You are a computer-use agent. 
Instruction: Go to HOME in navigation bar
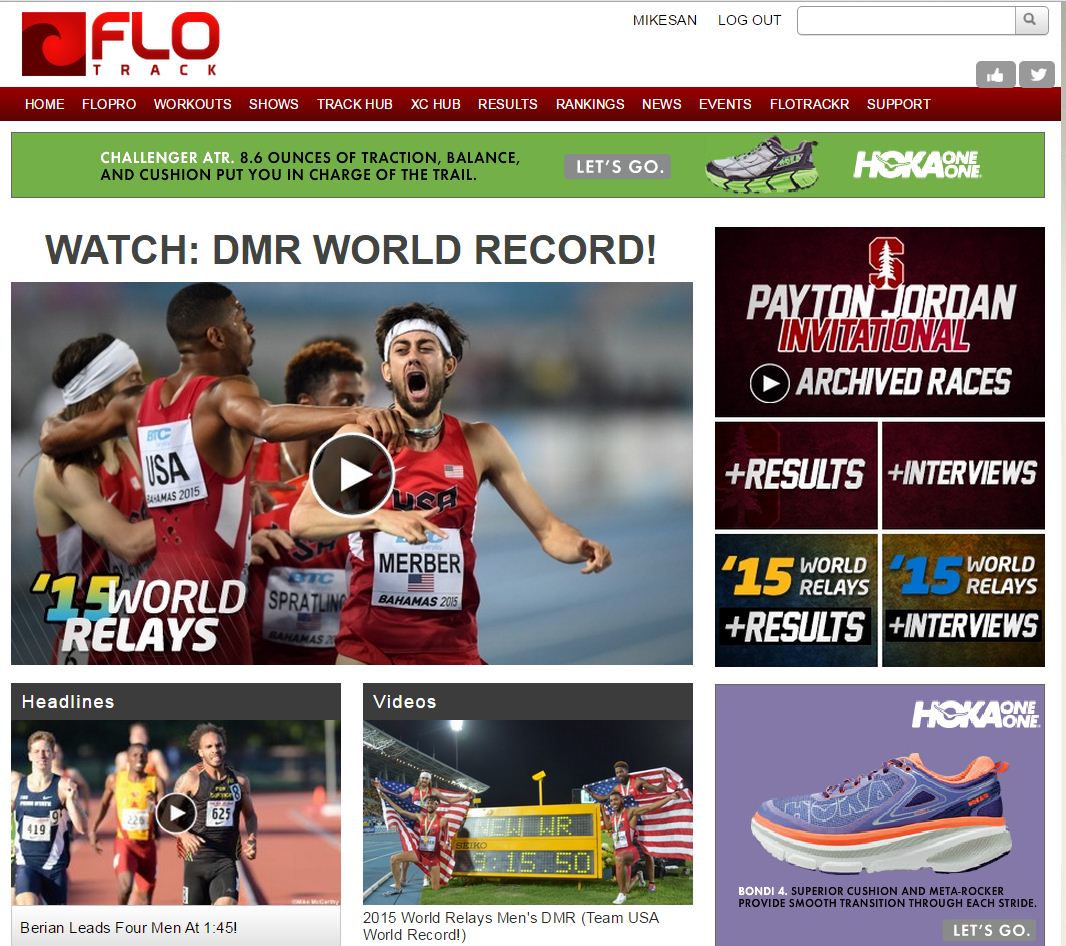tap(44, 104)
